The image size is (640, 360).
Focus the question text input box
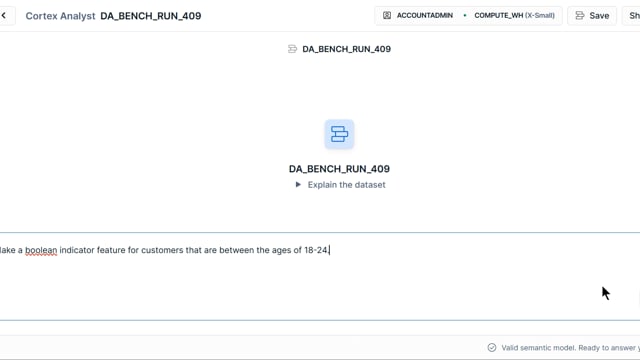click(320, 276)
